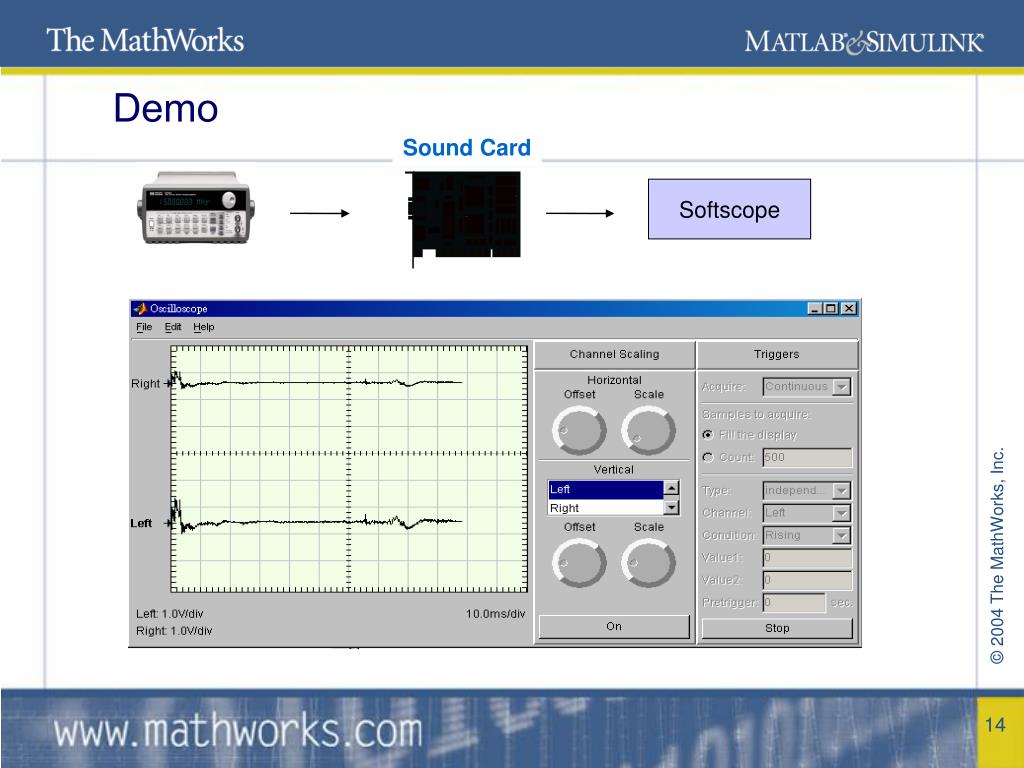Screen dimensions: 1024x768
Task: Adjust the Vertical Scale knob
Action: pos(648,563)
